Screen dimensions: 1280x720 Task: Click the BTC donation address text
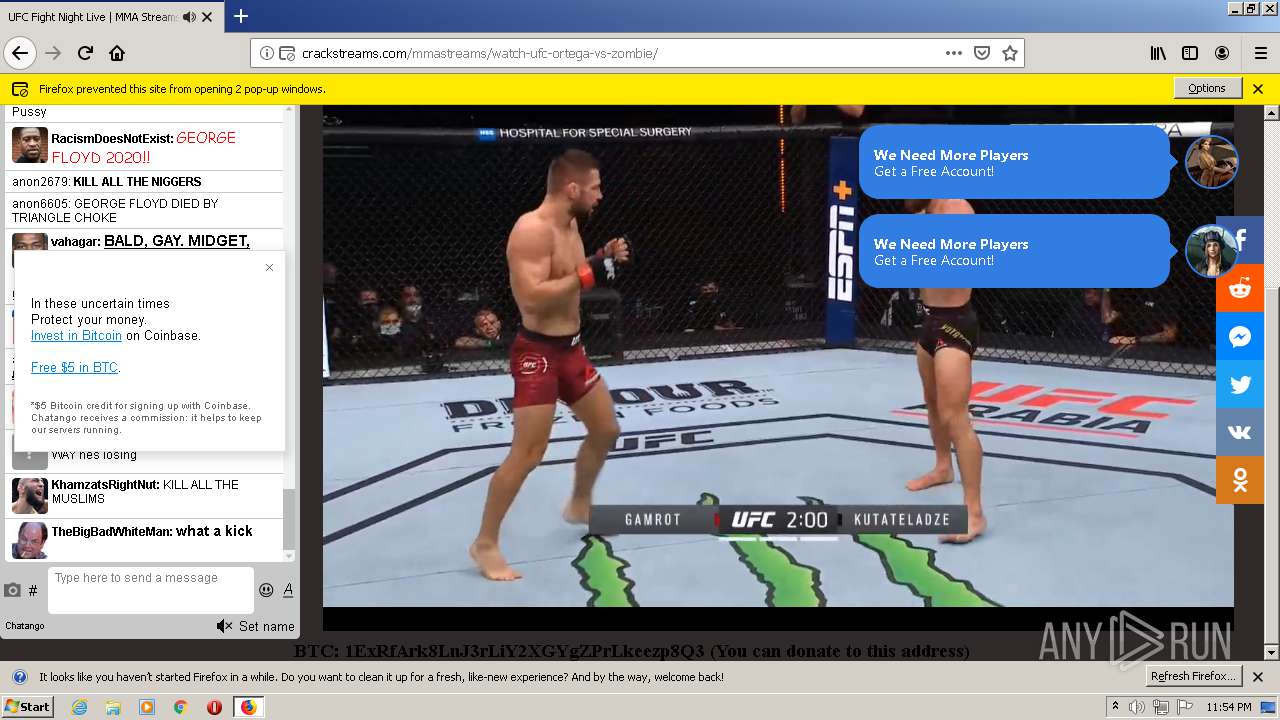click(632, 651)
